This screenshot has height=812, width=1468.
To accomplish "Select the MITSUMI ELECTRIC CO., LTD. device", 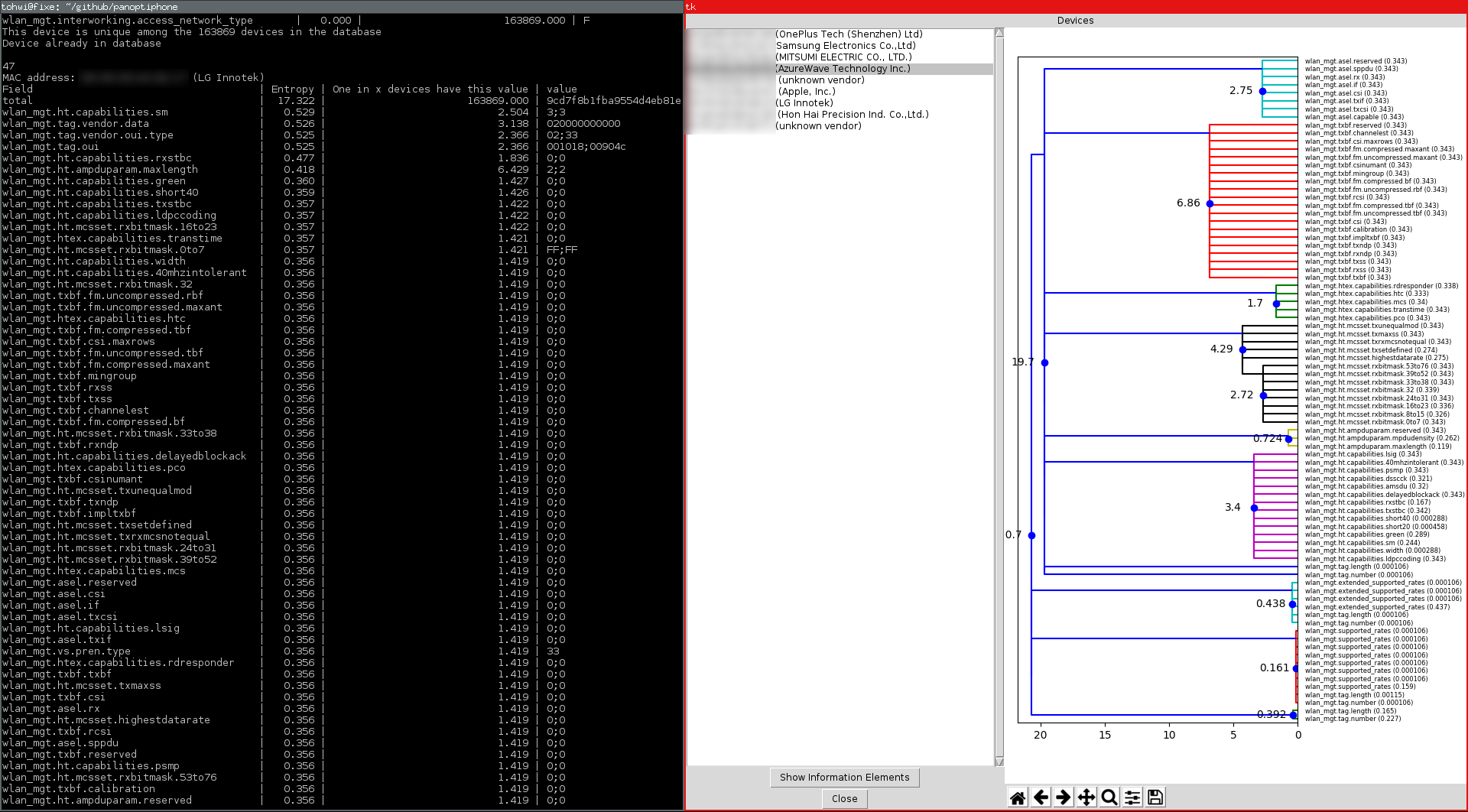I will (x=840, y=57).
